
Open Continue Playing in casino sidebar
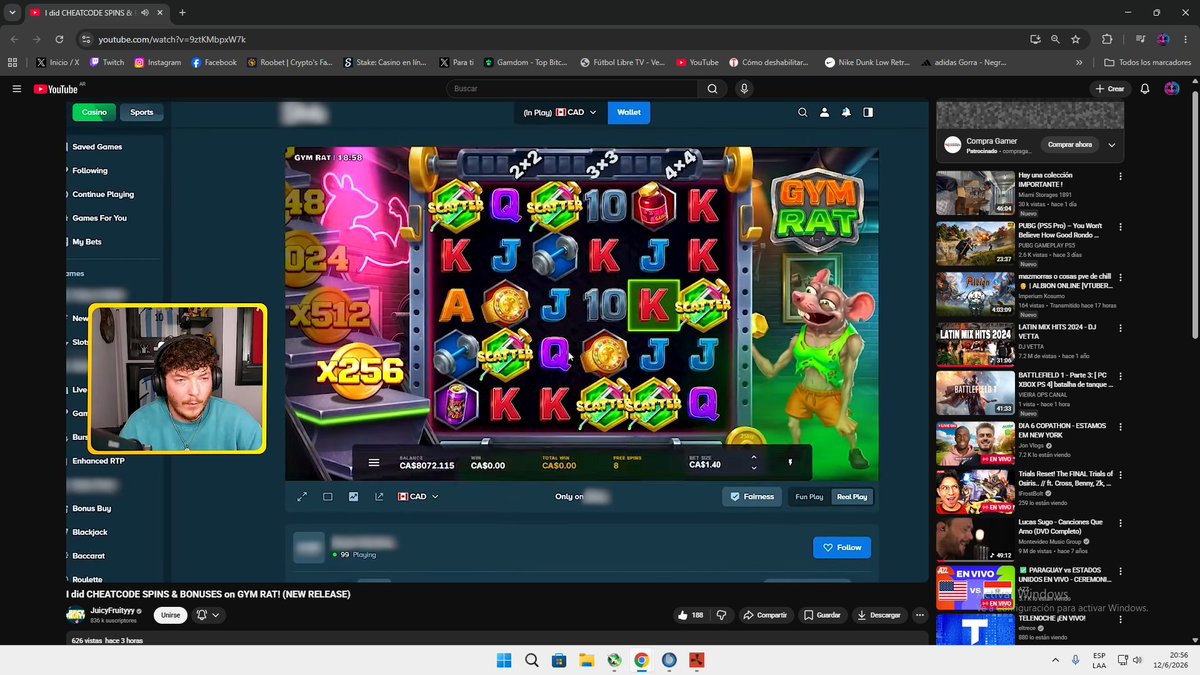click(x=103, y=194)
